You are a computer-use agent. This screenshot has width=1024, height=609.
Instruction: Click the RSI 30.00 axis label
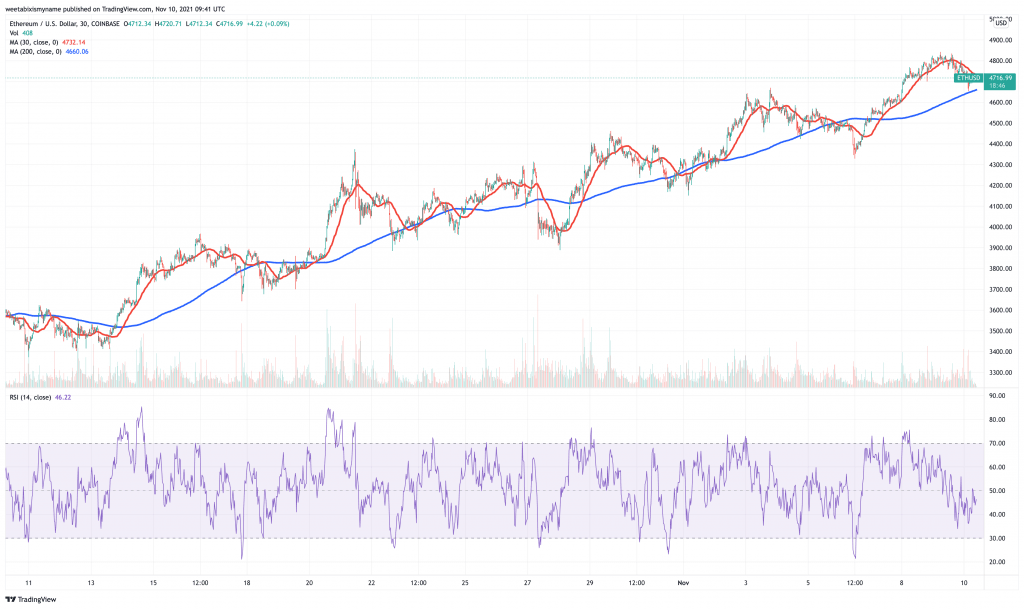(x=997, y=539)
